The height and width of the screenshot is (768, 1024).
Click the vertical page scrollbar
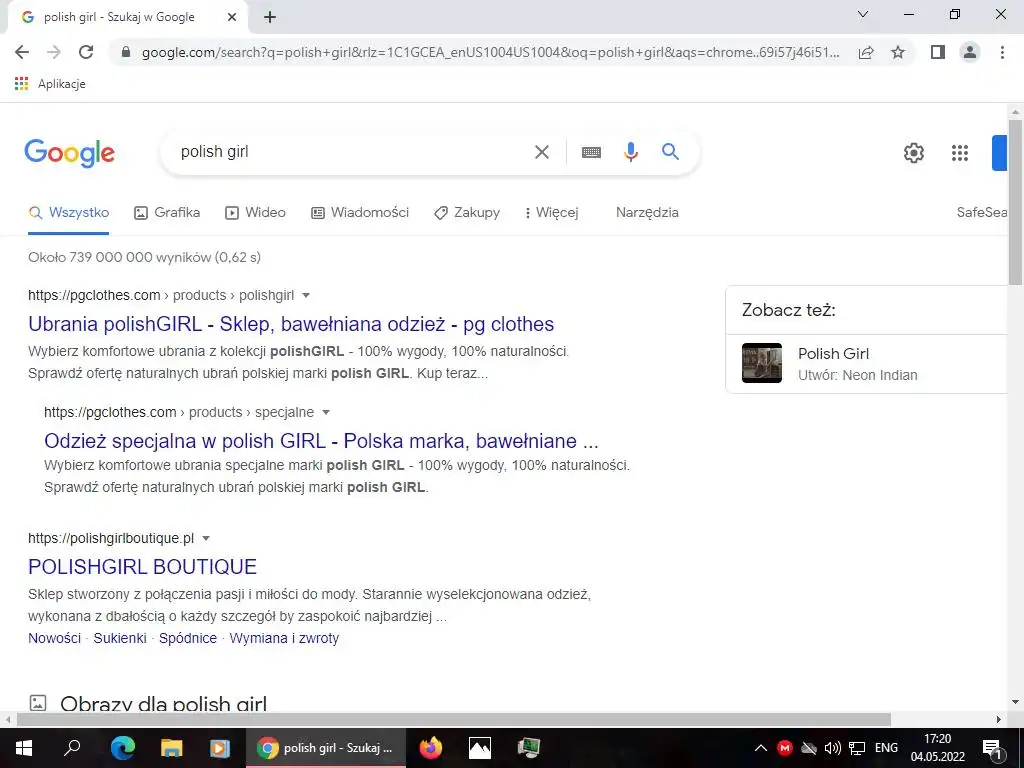[x=1015, y=202]
